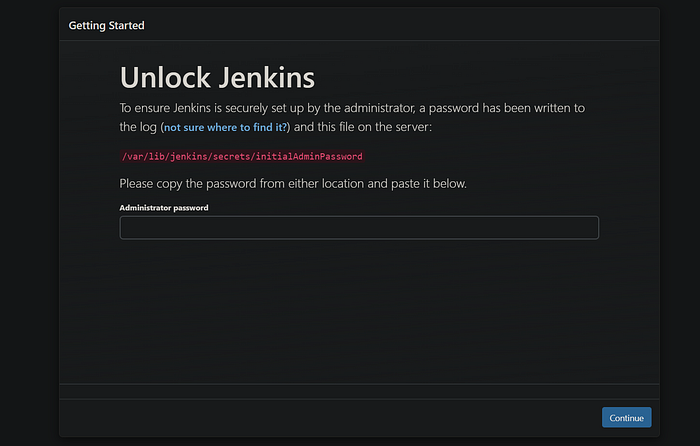This screenshot has height=446, width=700.
Task: Click the "Please copy the password" instruction text
Action: [x=293, y=183]
